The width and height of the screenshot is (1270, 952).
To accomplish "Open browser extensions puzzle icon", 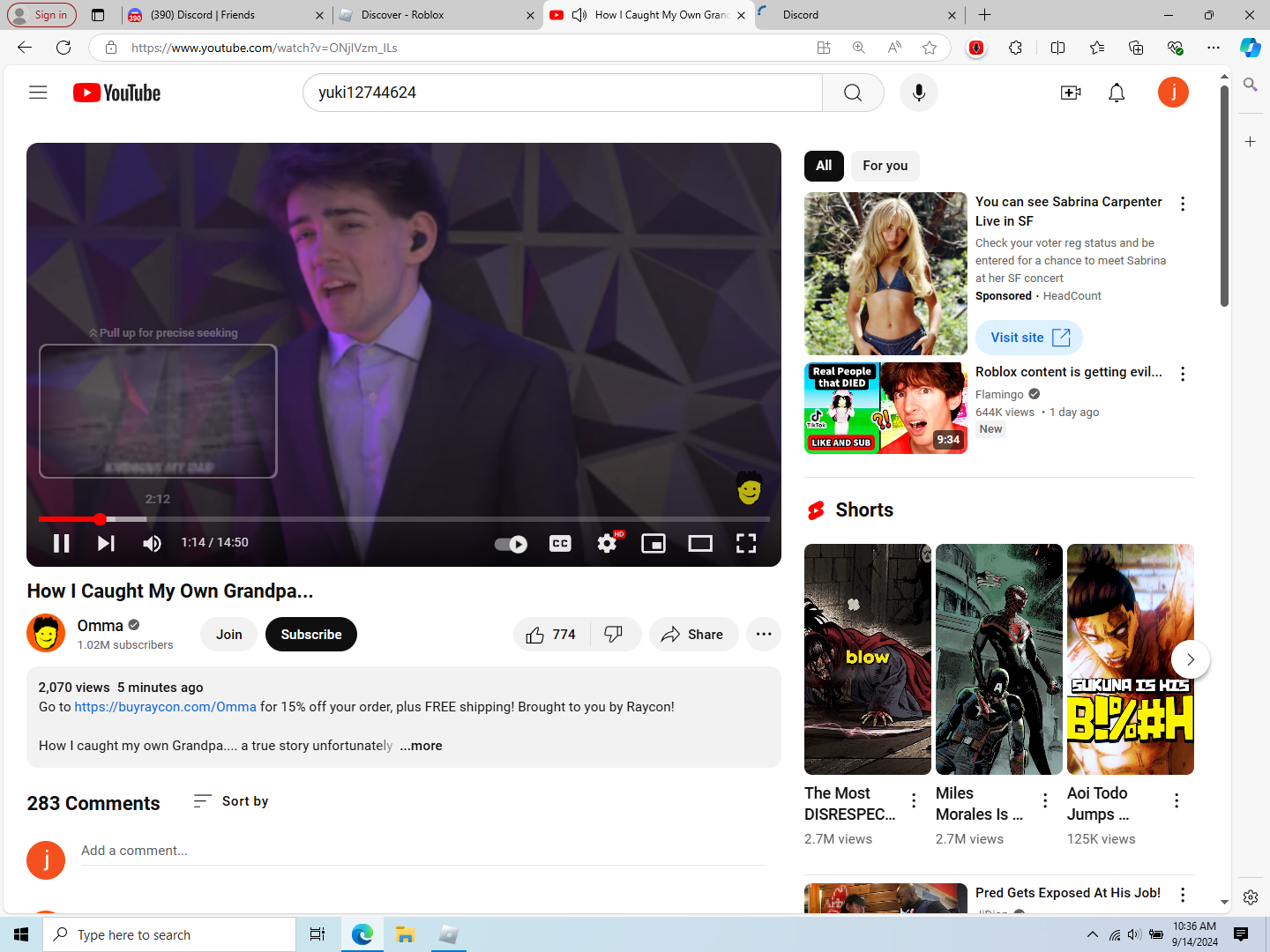I will pyautogui.click(x=1016, y=48).
